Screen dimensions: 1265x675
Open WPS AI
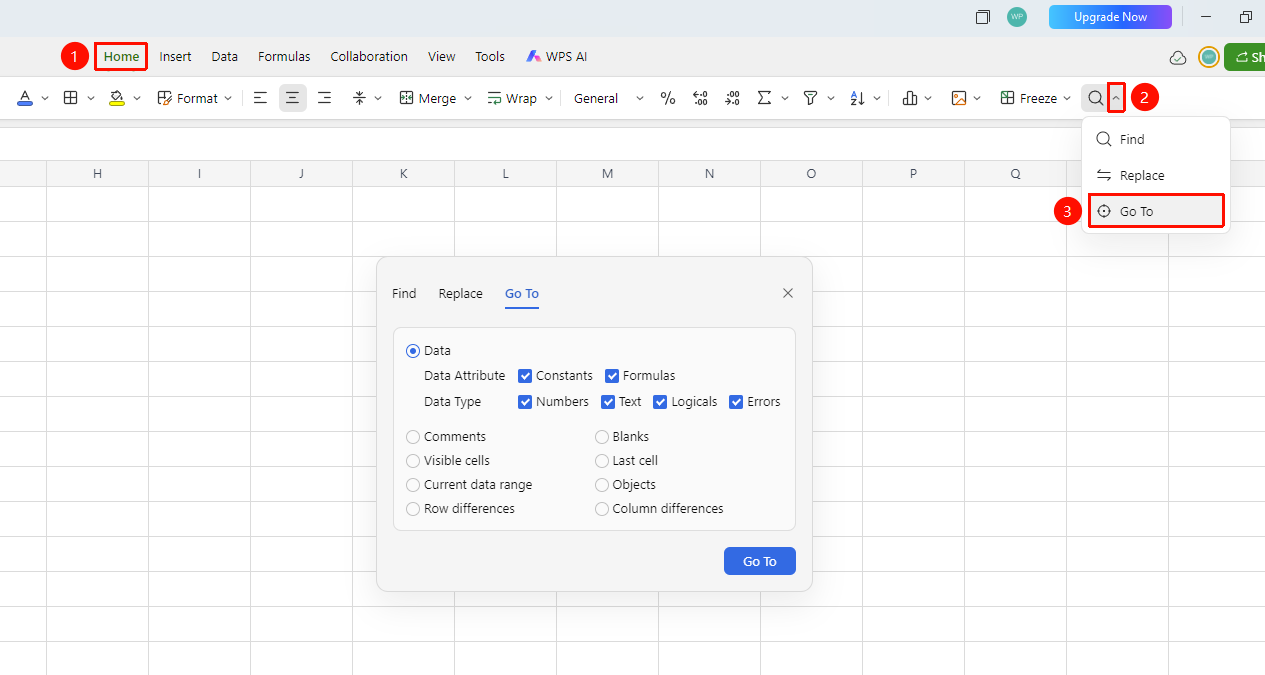557,57
